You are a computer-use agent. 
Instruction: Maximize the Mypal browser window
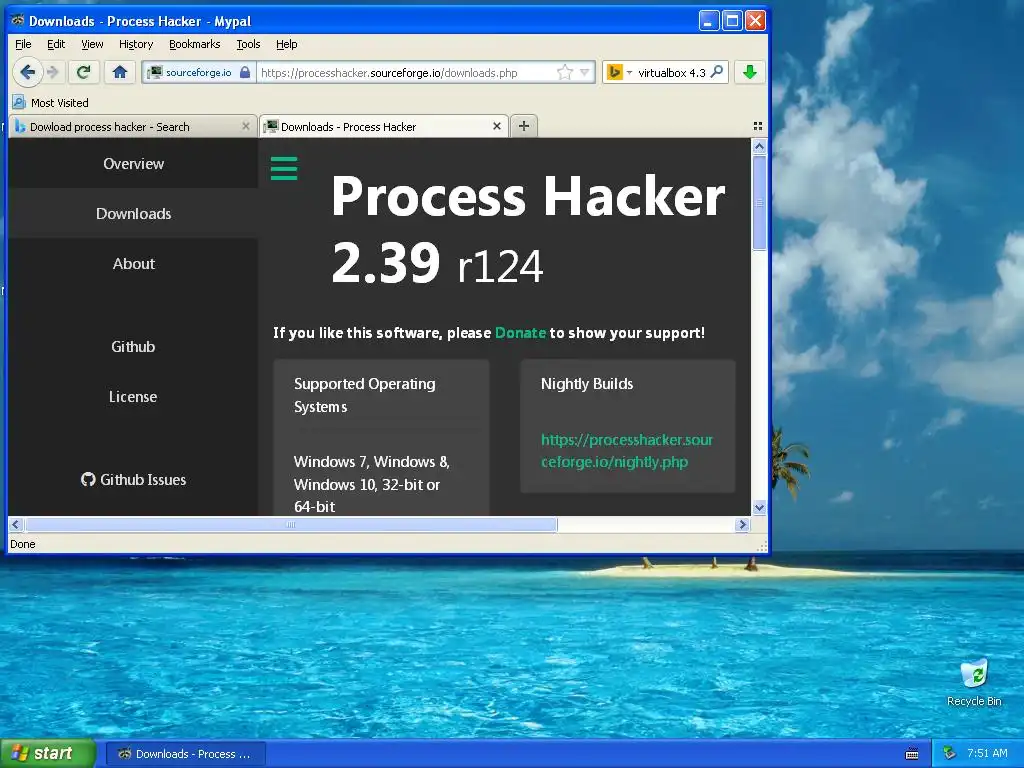[x=732, y=20]
